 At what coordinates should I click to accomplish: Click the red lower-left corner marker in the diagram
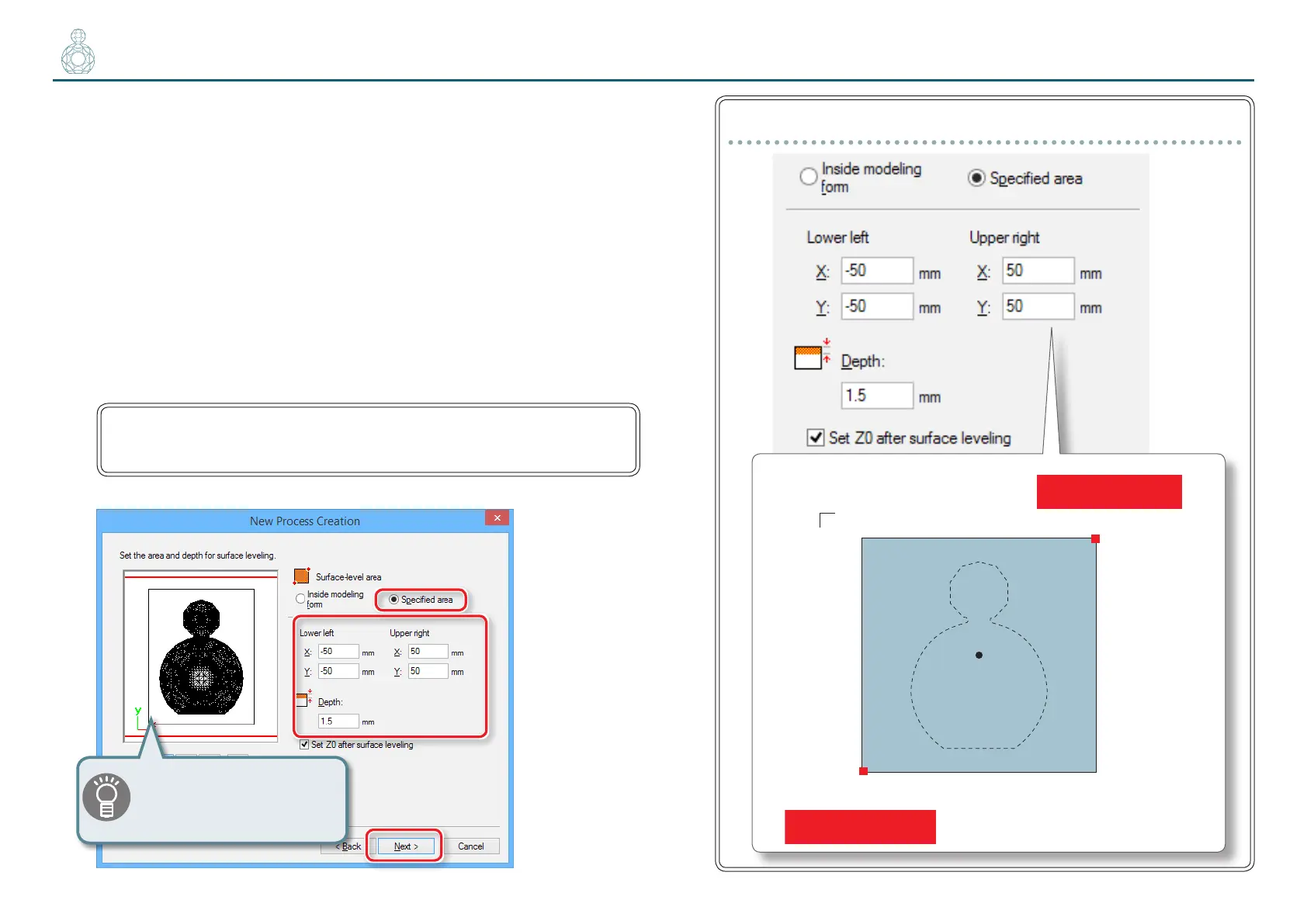[863, 770]
